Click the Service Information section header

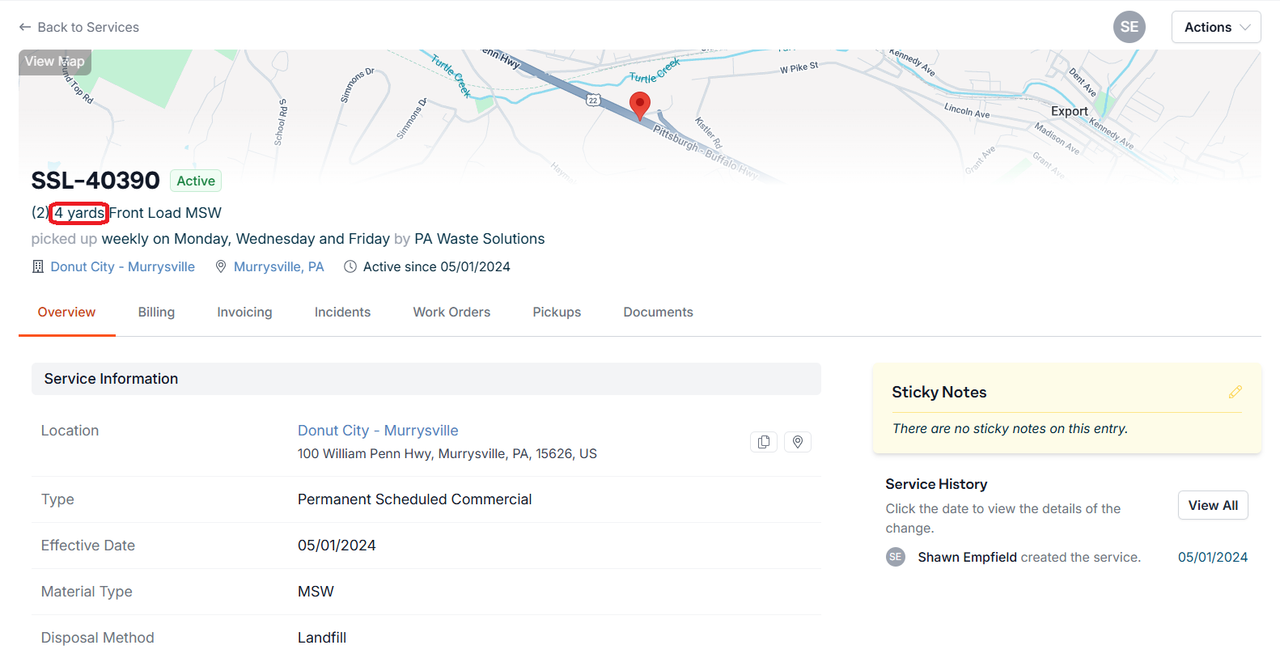pos(426,379)
